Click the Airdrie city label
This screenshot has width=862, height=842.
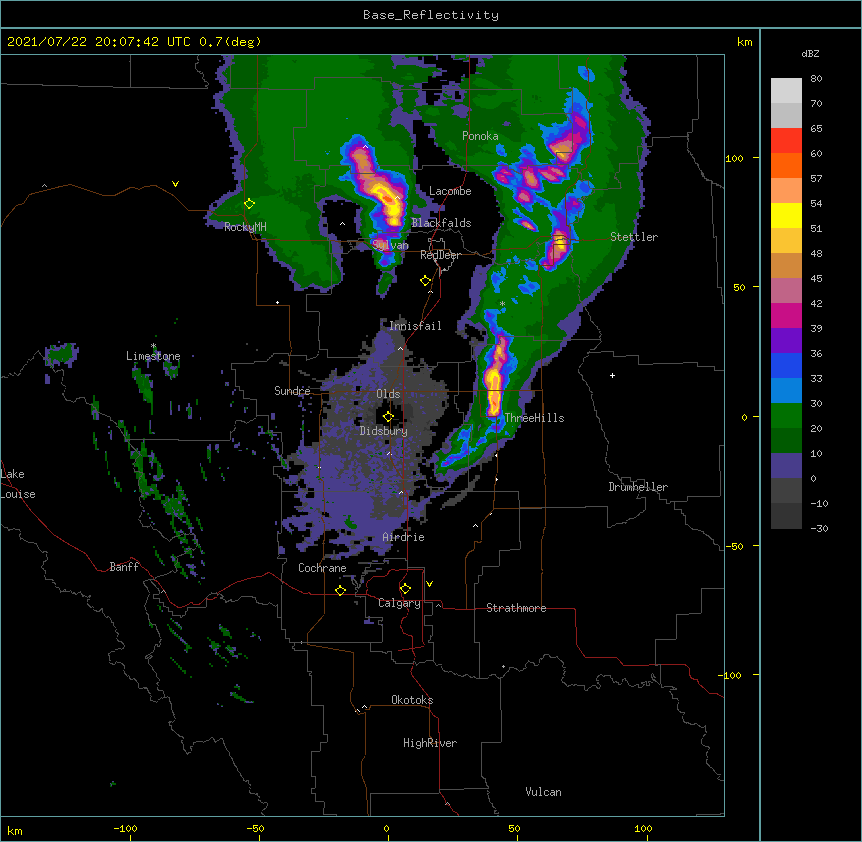click(x=403, y=537)
